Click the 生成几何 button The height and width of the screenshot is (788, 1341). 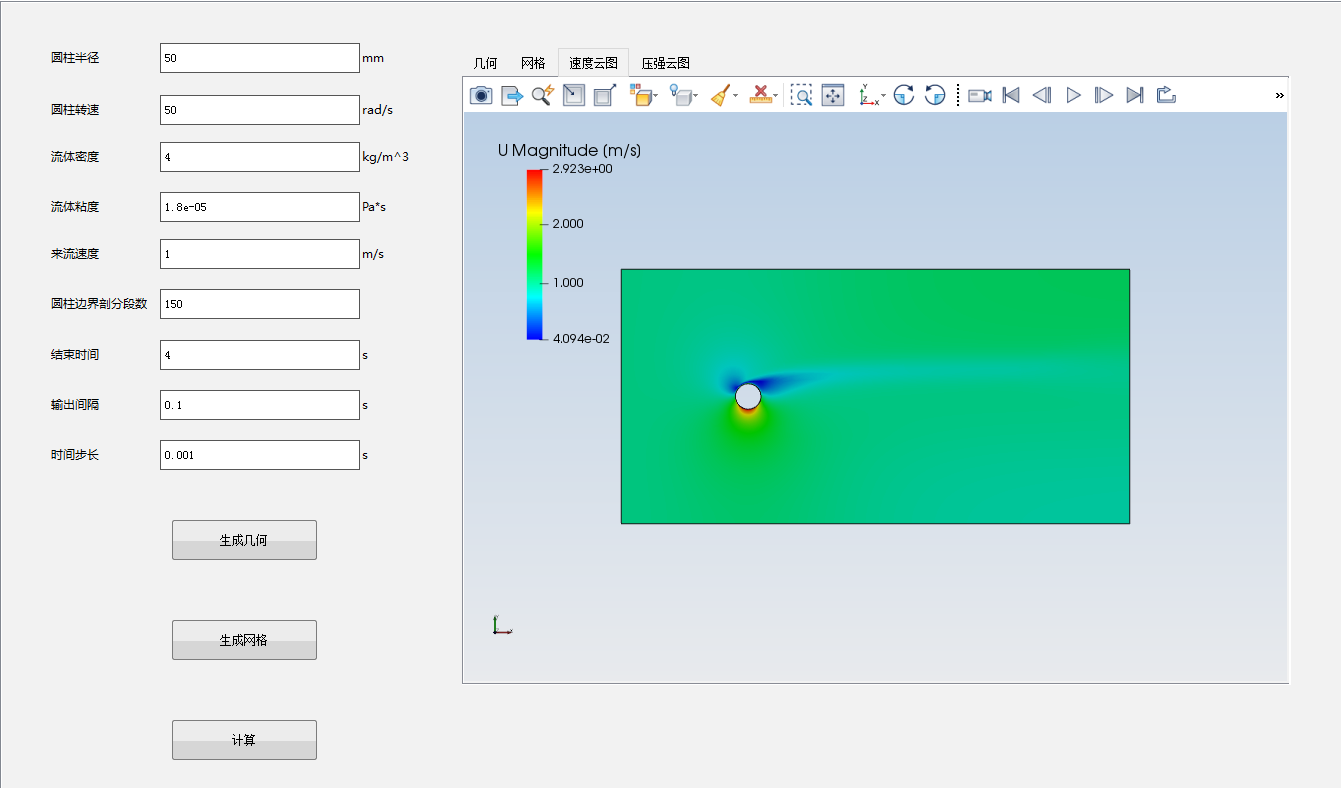[x=244, y=540]
